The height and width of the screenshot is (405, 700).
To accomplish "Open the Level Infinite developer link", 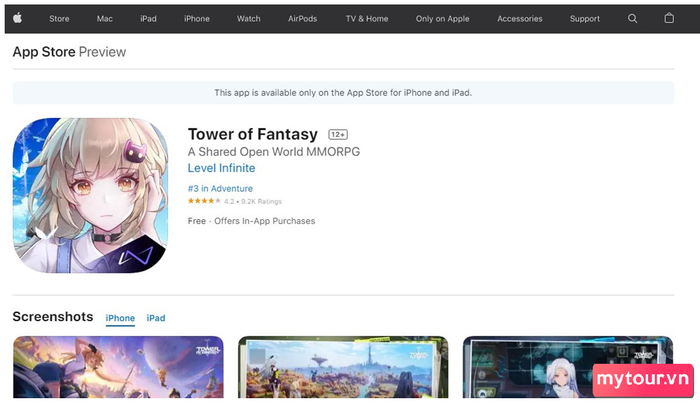I will (x=221, y=168).
